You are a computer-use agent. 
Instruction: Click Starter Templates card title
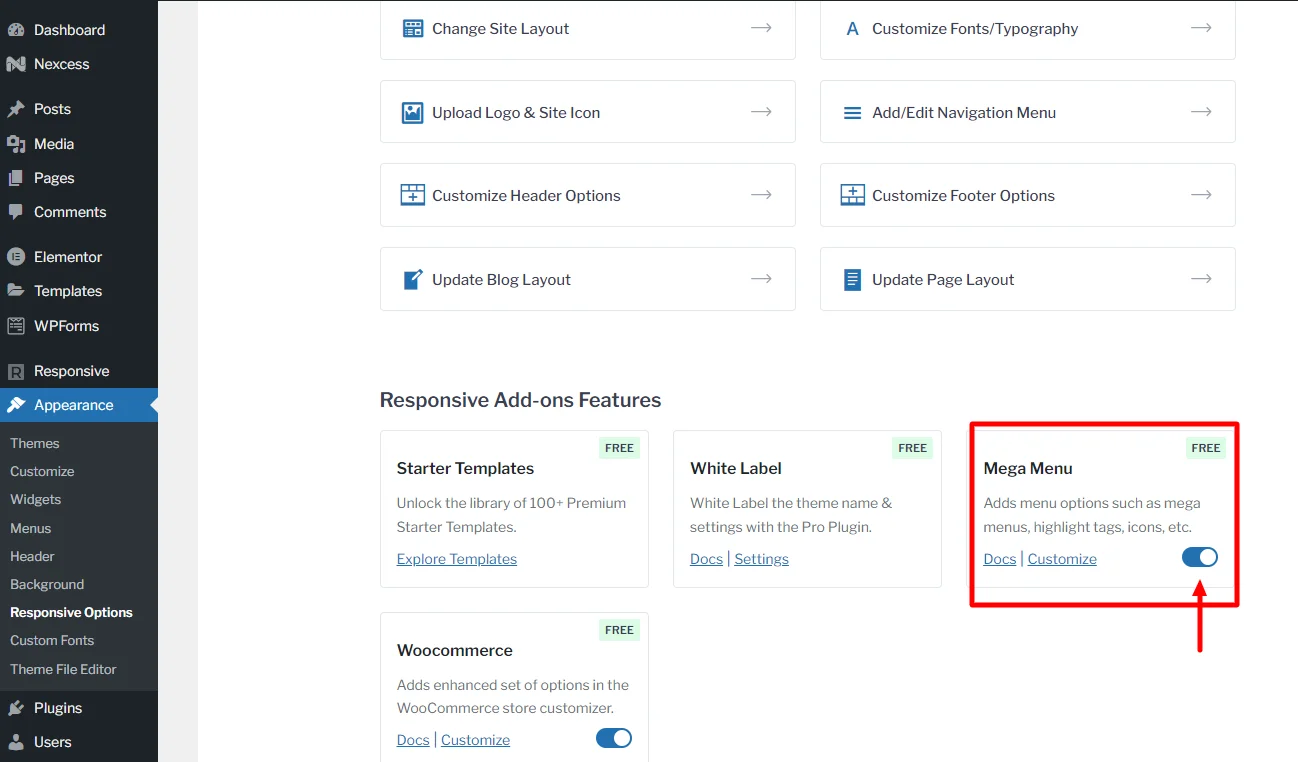[x=465, y=468]
